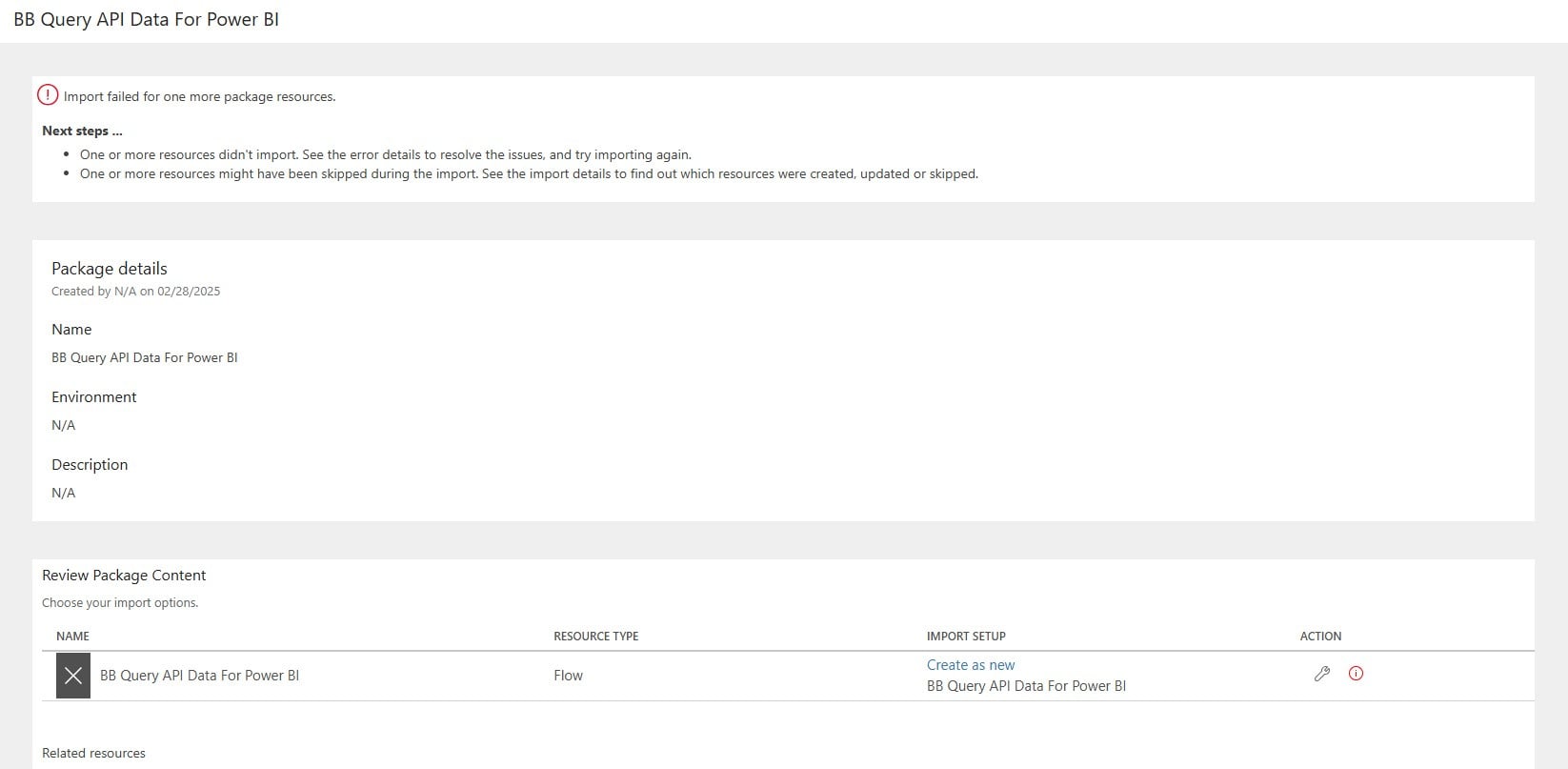Click the IMPORT SETUP column header
Viewport: 1568px width, 769px height.
coord(966,636)
